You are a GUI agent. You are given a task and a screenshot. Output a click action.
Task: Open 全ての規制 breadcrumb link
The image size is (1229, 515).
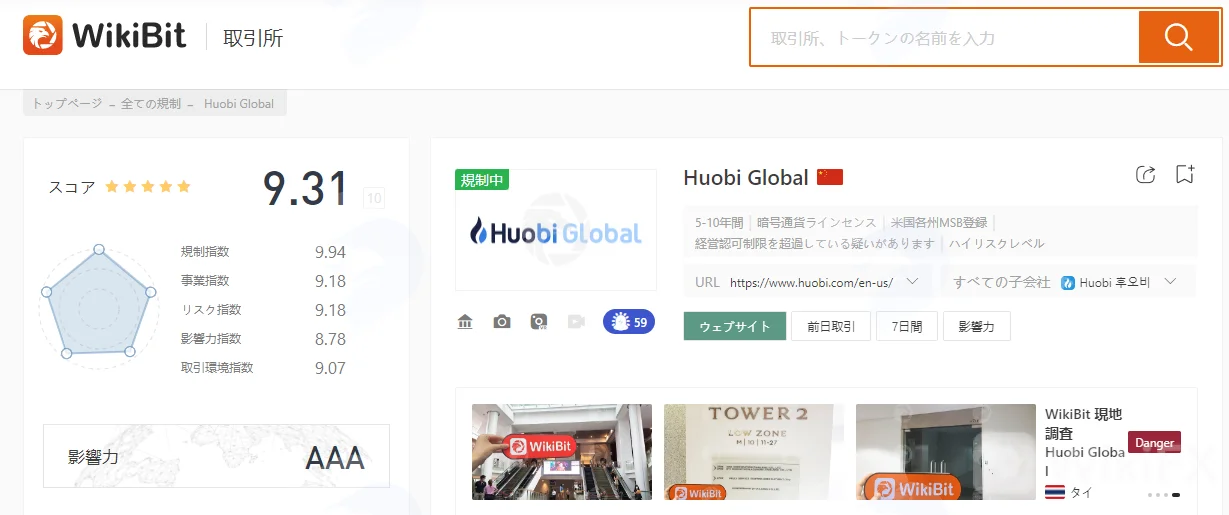(151, 104)
